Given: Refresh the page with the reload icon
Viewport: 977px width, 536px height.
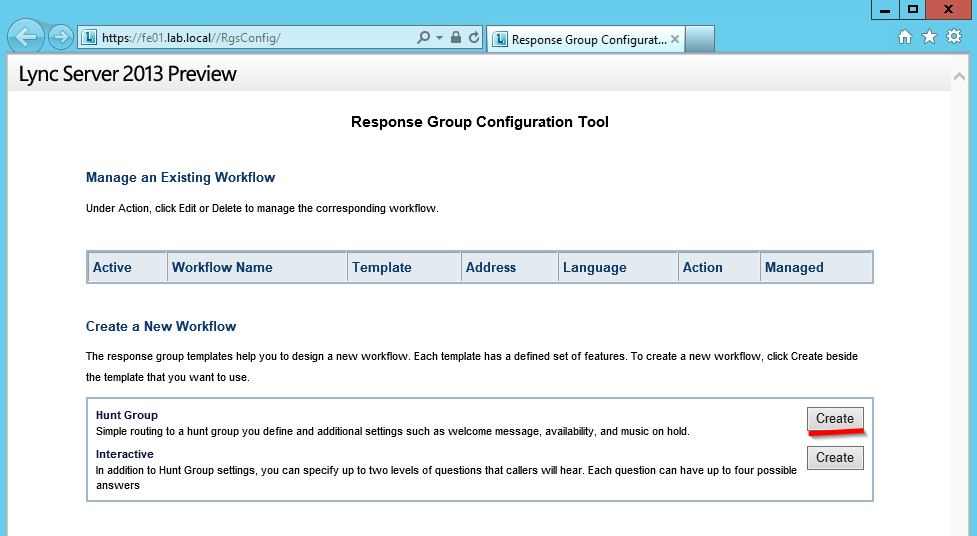Looking at the screenshot, I should 474,37.
